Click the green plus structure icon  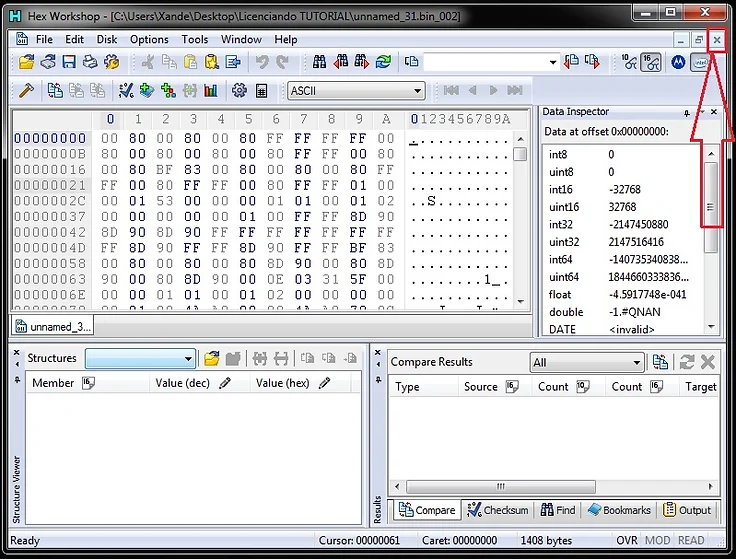(168, 90)
